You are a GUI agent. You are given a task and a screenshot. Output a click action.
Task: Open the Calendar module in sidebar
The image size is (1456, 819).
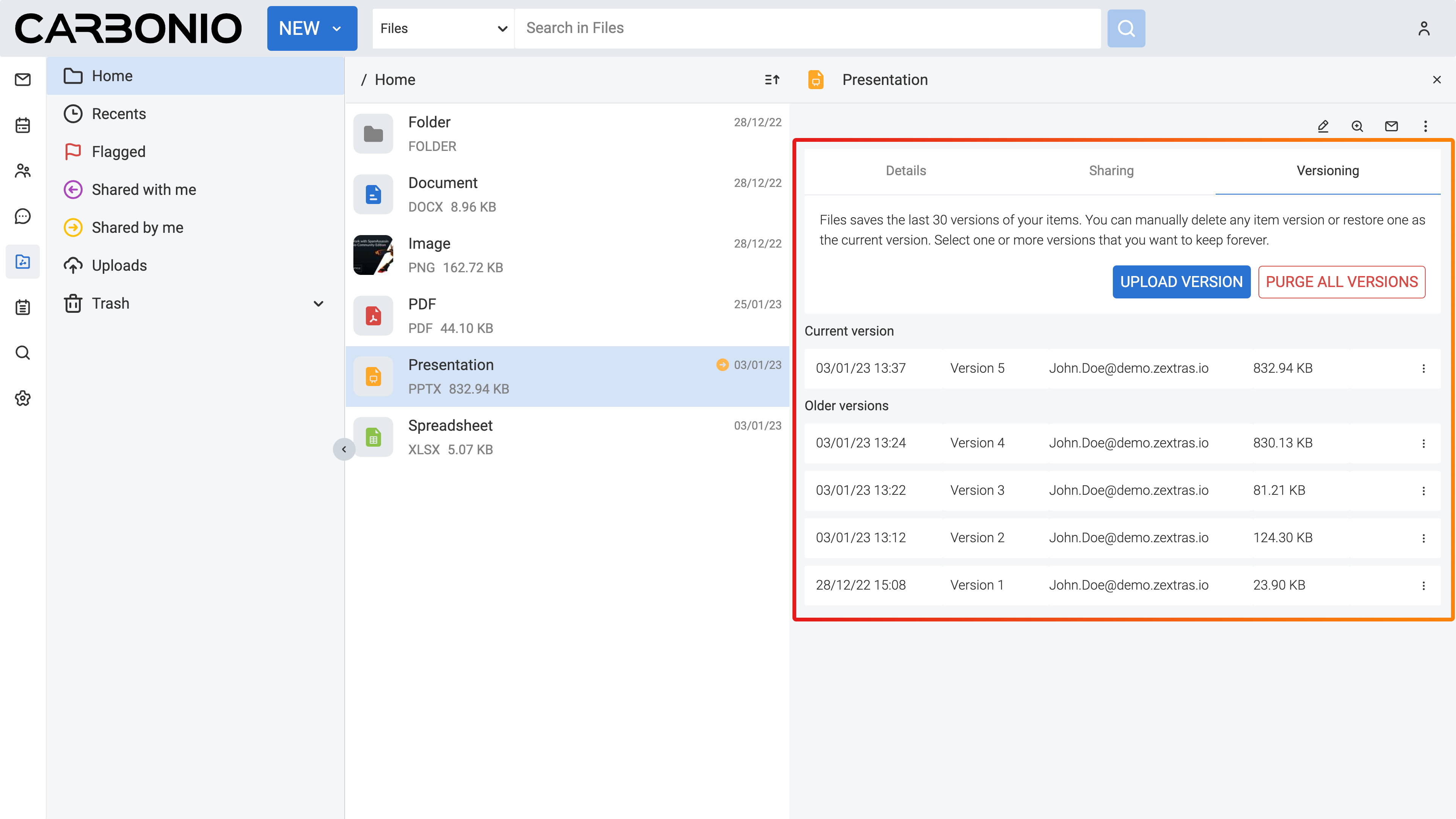tap(23, 125)
